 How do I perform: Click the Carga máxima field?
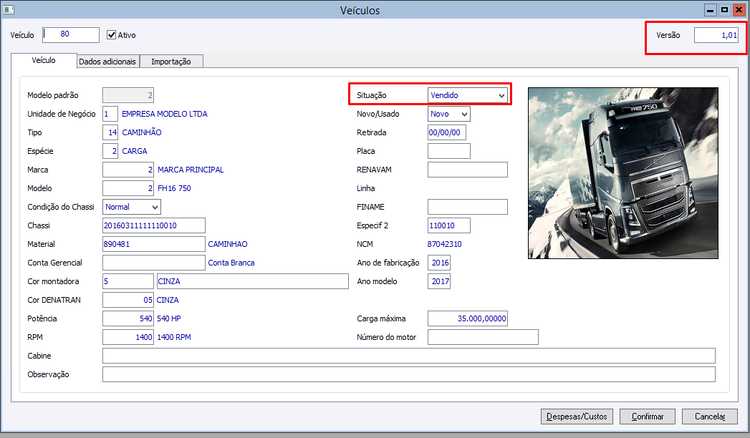[467, 318]
